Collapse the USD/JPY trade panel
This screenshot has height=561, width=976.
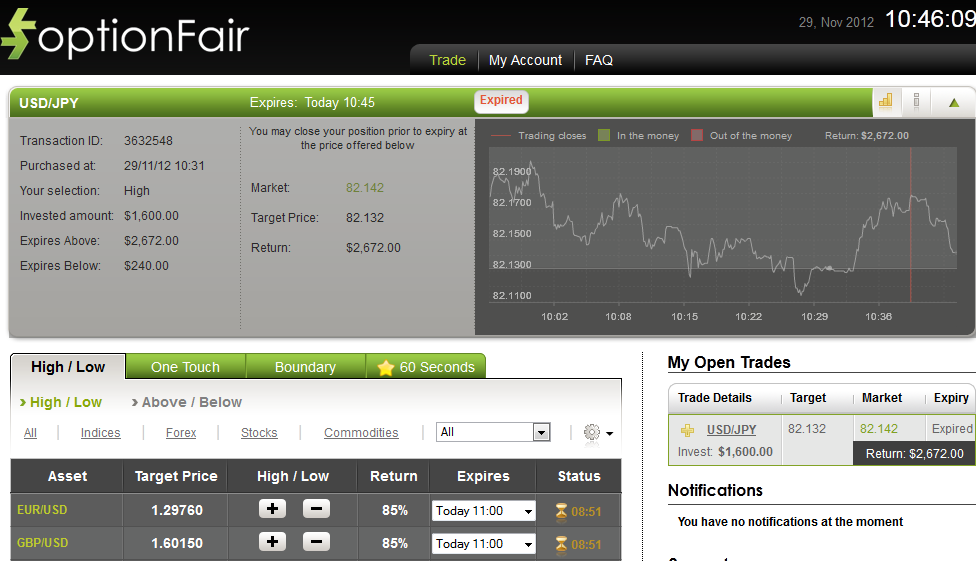tap(953, 102)
